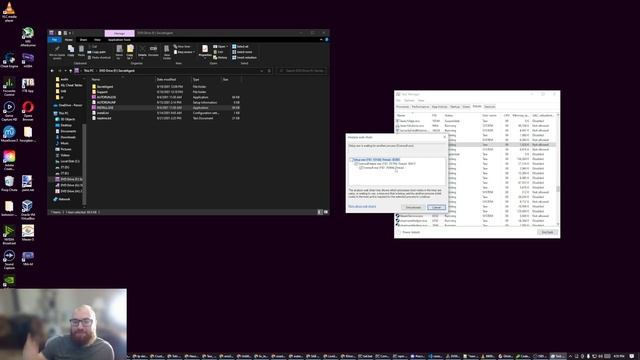Viewport: 640px width, 360px height.
Task: Click the Explorer search box
Action: 302,71
